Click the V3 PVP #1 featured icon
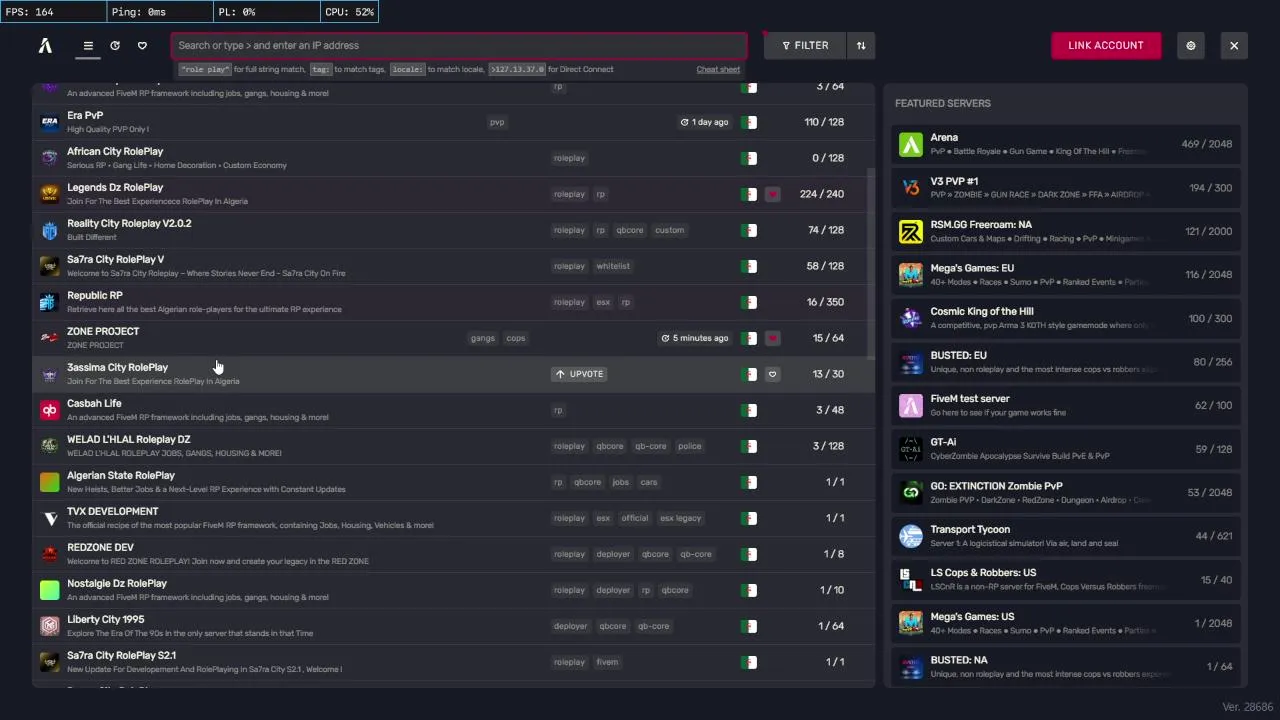Screen dimensions: 1280x720 pyautogui.click(x=911, y=188)
